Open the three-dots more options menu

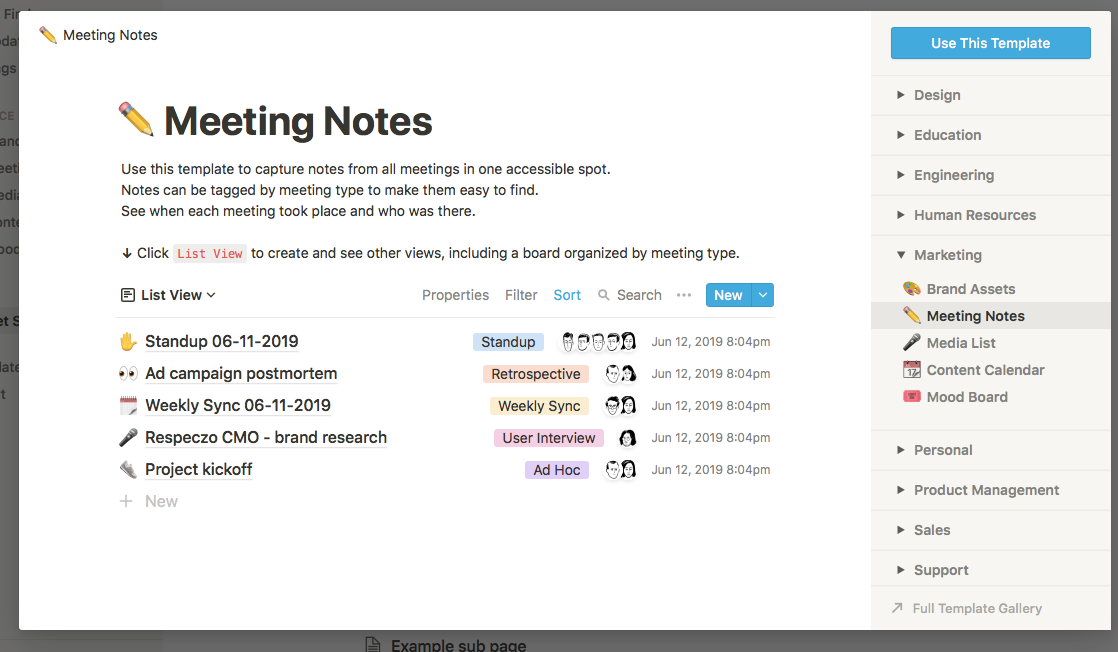[684, 295]
